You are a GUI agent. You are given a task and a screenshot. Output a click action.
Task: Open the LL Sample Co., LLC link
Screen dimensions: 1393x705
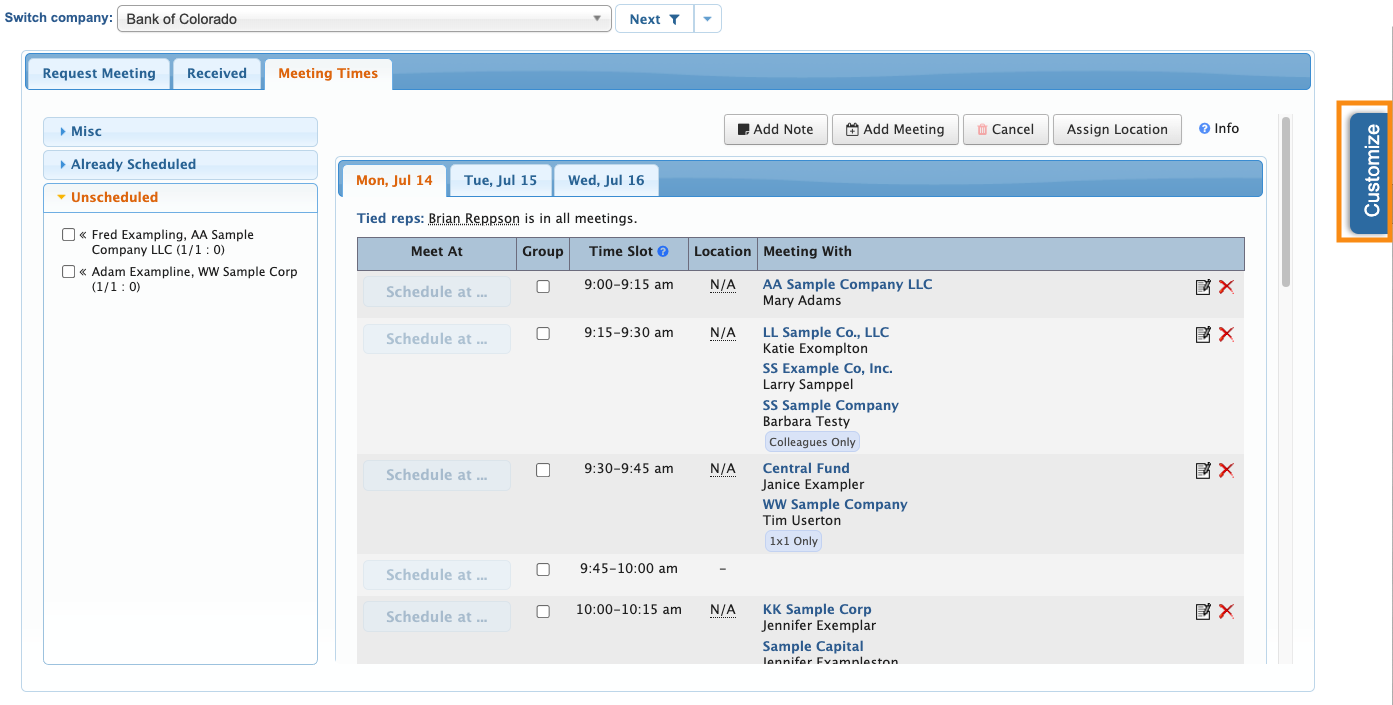click(826, 332)
